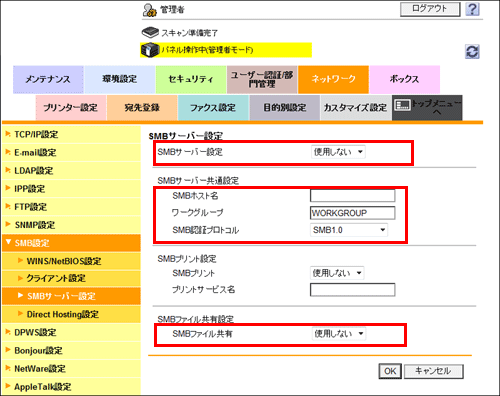Expand AppleTalk設定 in sidebar
Image resolution: width=500 pixels, height=396 pixels.
tap(71, 387)
